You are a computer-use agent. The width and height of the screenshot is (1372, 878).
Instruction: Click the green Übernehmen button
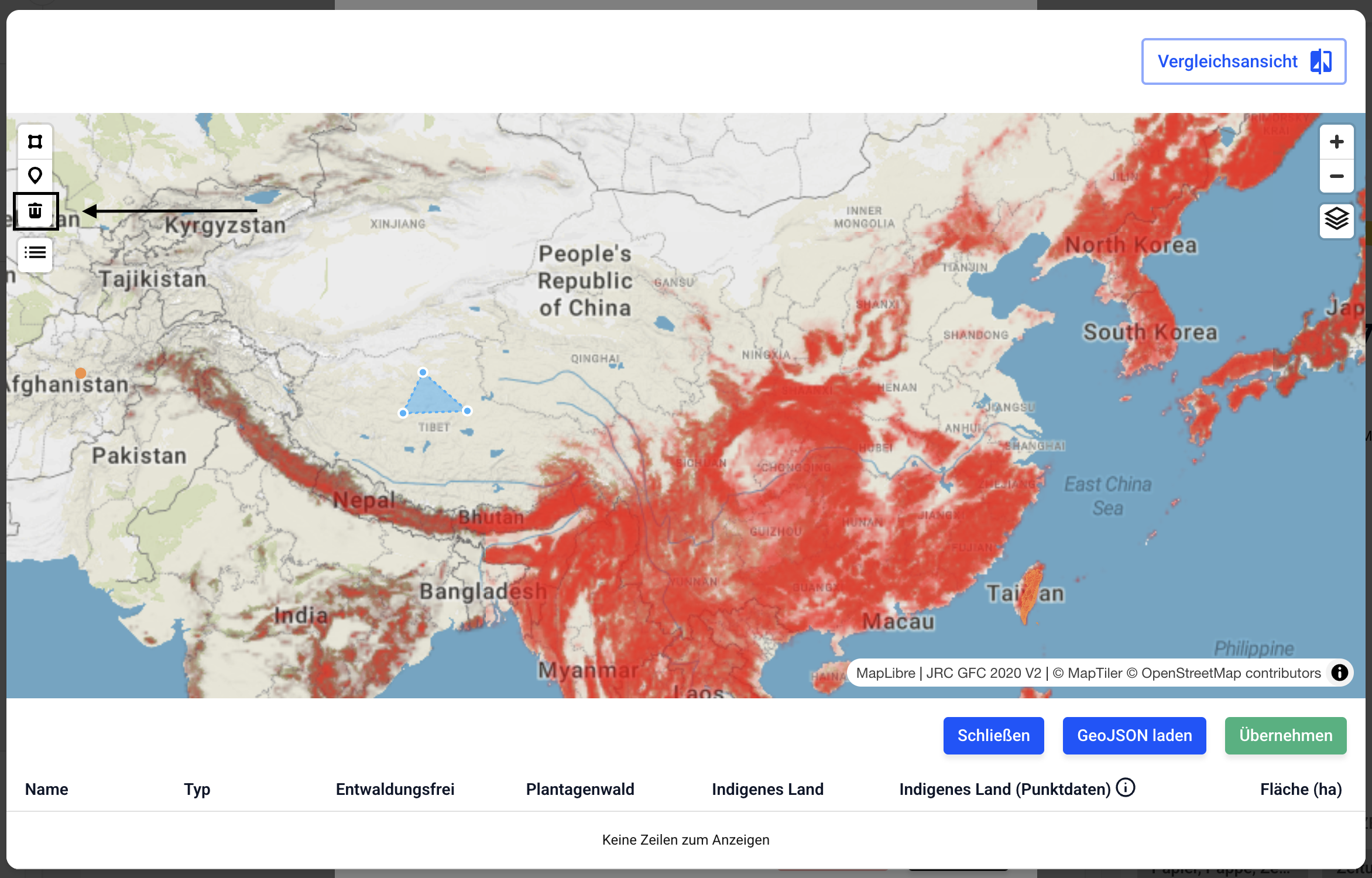click(x=1285, y=735)
